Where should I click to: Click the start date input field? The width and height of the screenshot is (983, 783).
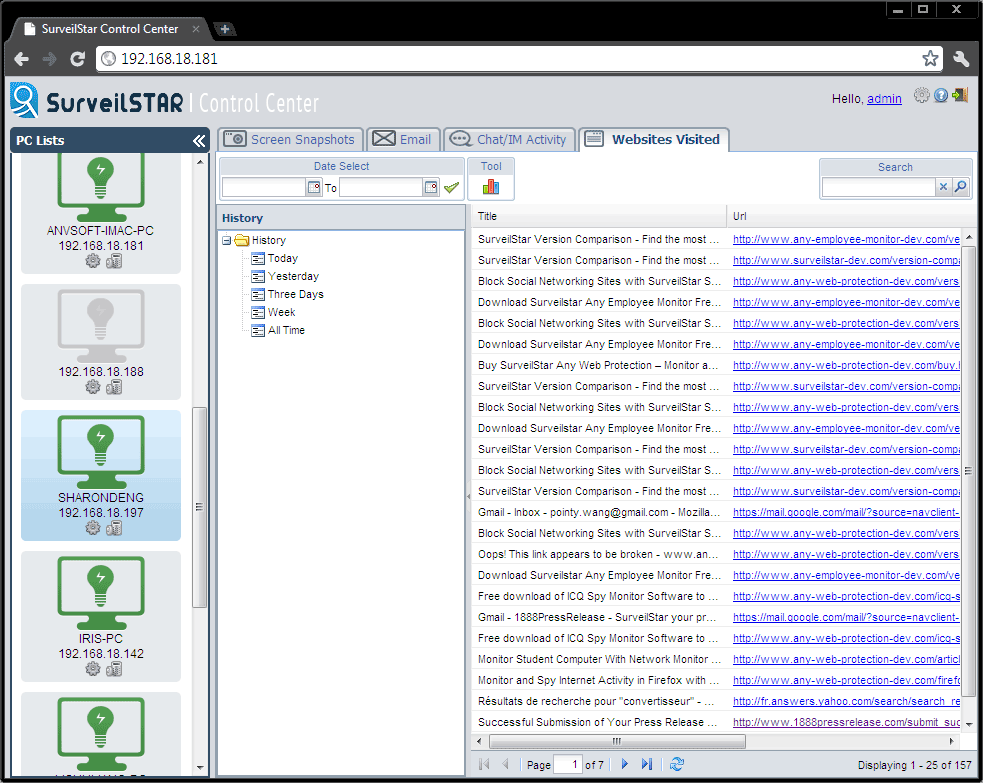[264, 187]
